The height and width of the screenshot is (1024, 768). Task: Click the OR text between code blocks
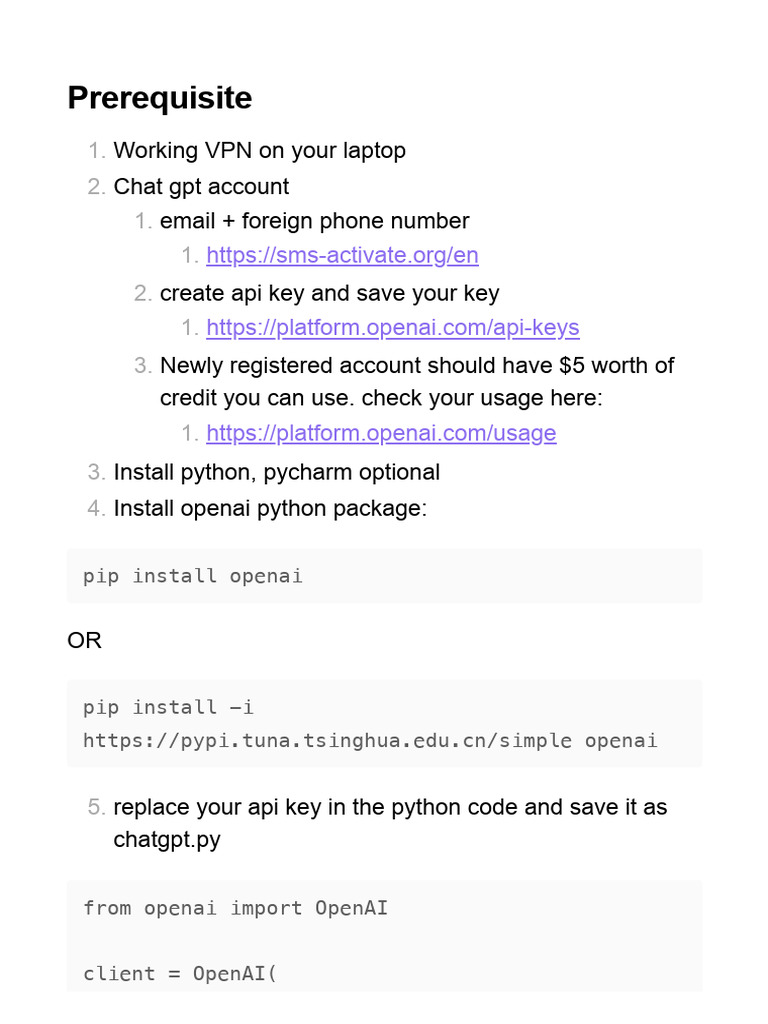pos(85,640)
